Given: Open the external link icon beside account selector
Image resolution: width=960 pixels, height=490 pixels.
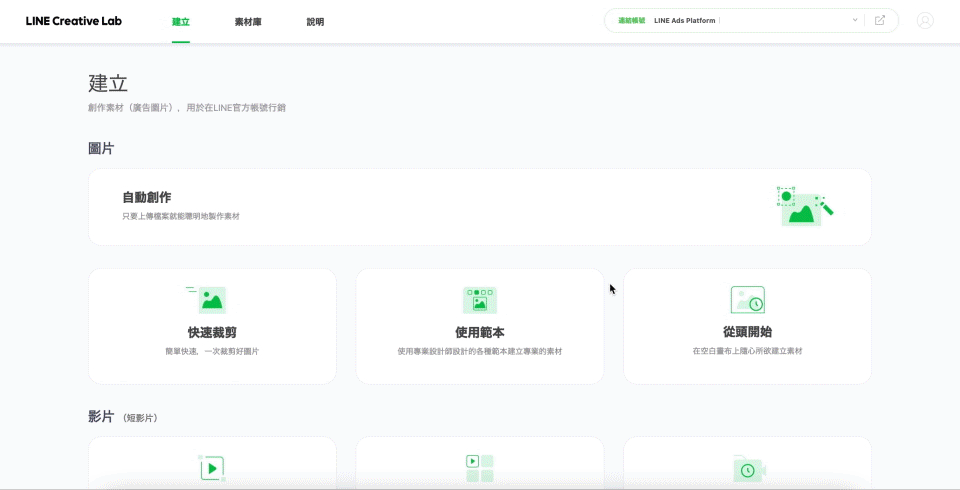Looking at the screenshot, I should point(880,20).
